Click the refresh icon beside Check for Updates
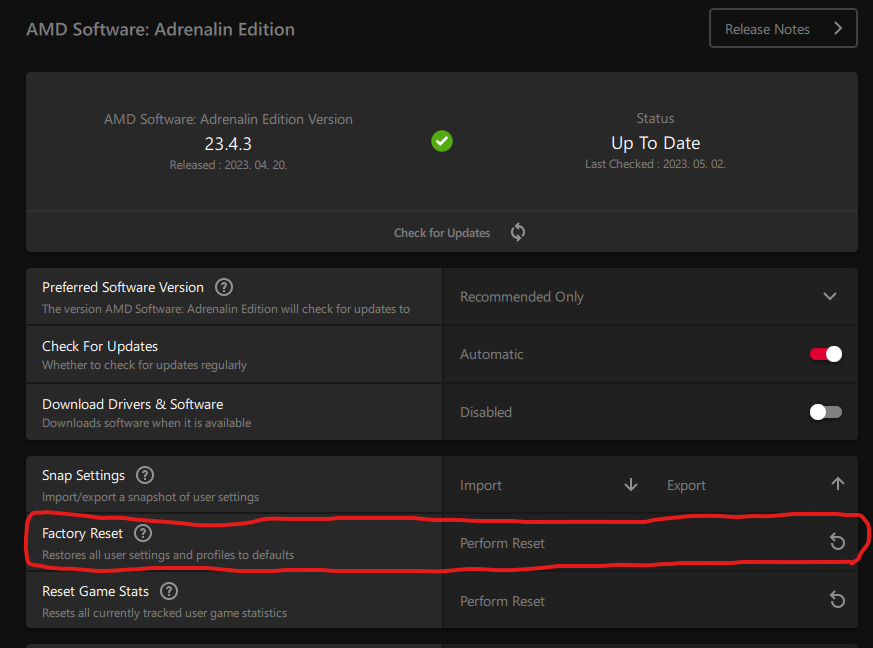Image resolution: width=873 pixels, height=648 pixels. (518, 232)
